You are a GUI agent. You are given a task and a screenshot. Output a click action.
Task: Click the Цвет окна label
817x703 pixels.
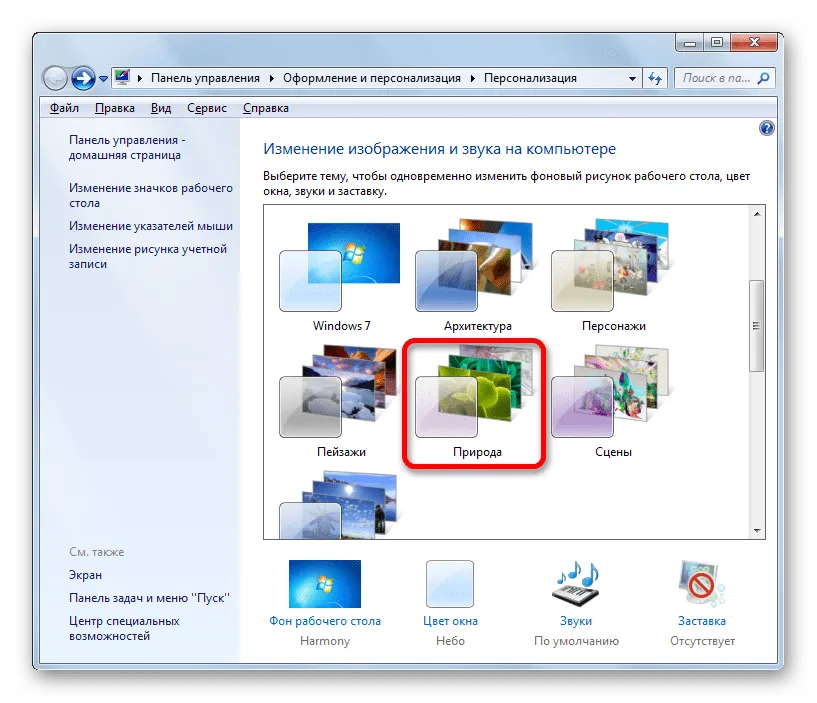pos(450,621)
